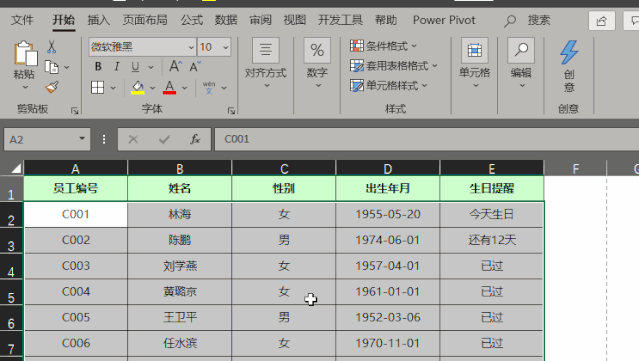Open the Power Pivot tab
This screenshot has height=361, width=639.
tap(444, 20)
